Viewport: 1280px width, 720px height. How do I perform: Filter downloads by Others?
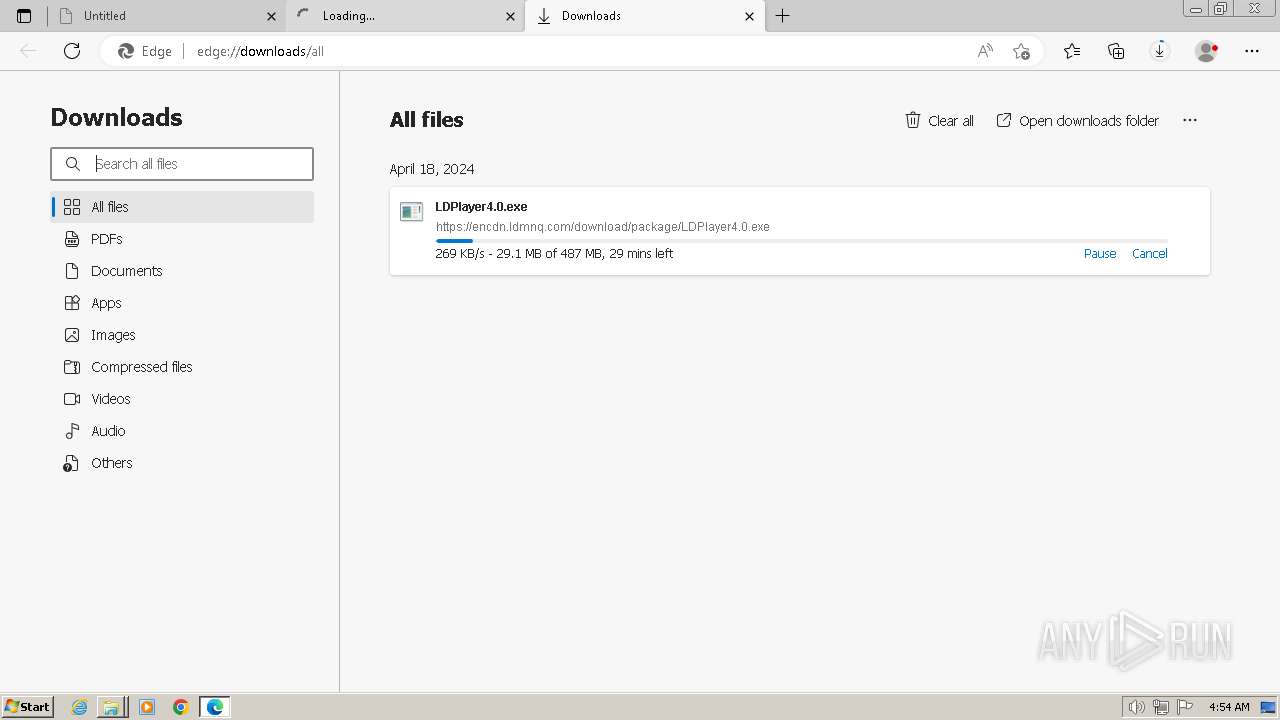(182, 463)
